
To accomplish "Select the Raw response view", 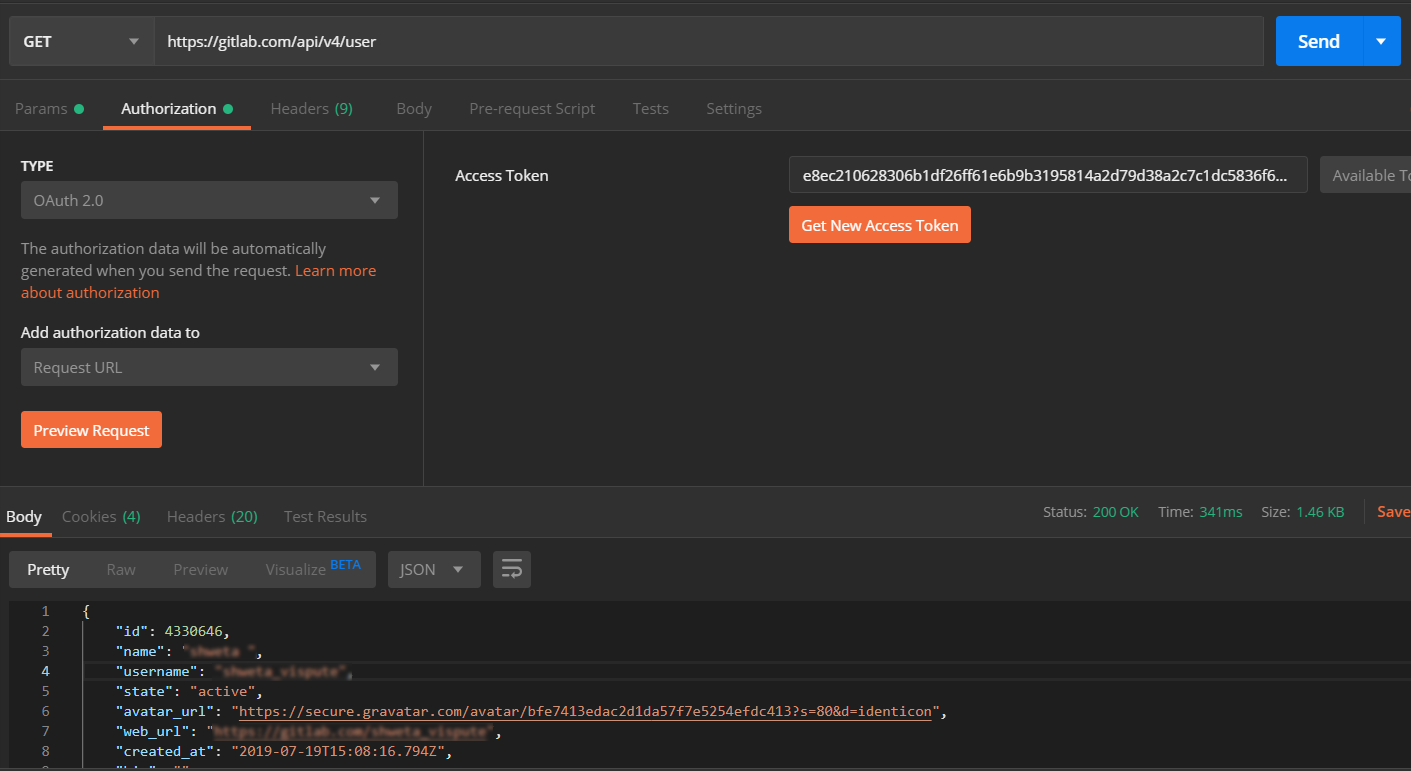I will click(x=120, y=569).
